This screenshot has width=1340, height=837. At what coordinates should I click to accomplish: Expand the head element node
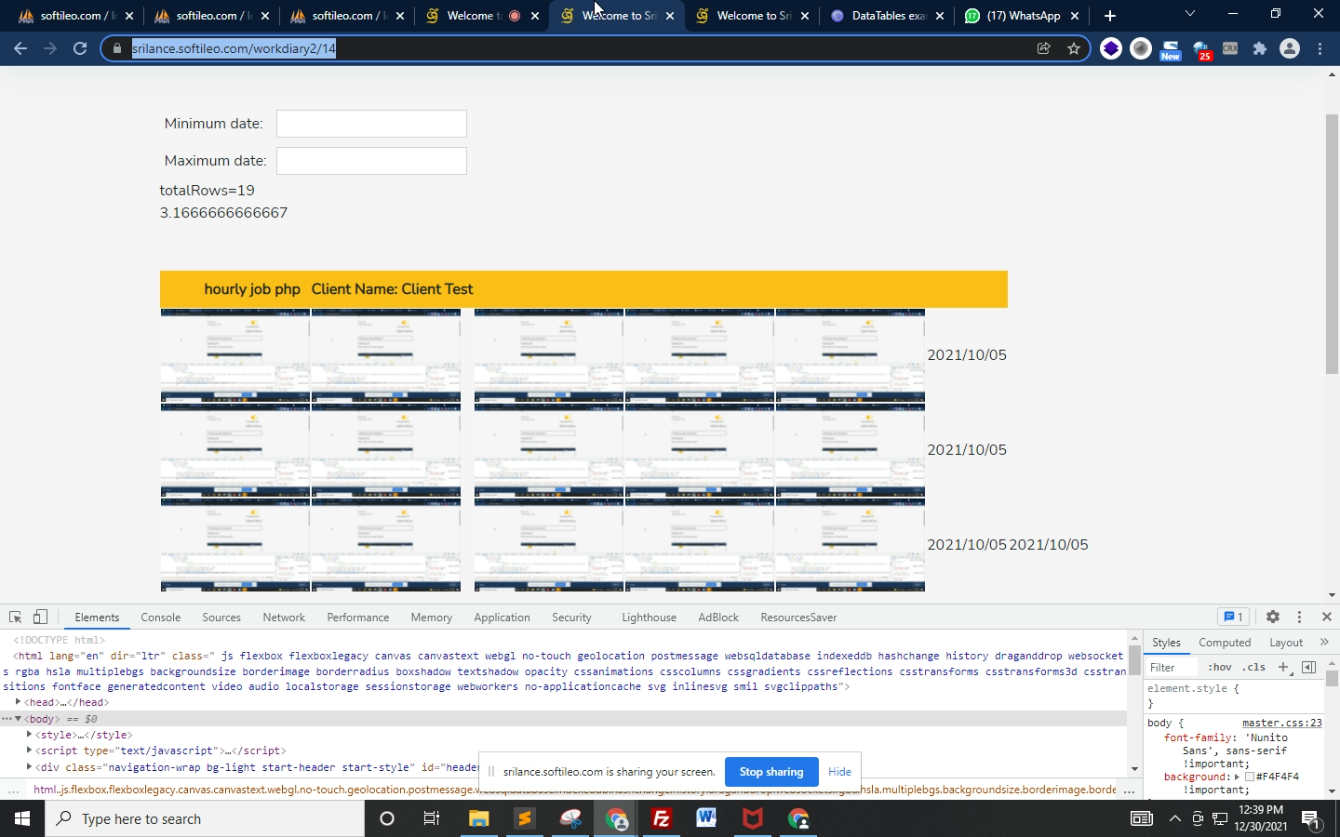pyautogui.click(x=18, y=702)
